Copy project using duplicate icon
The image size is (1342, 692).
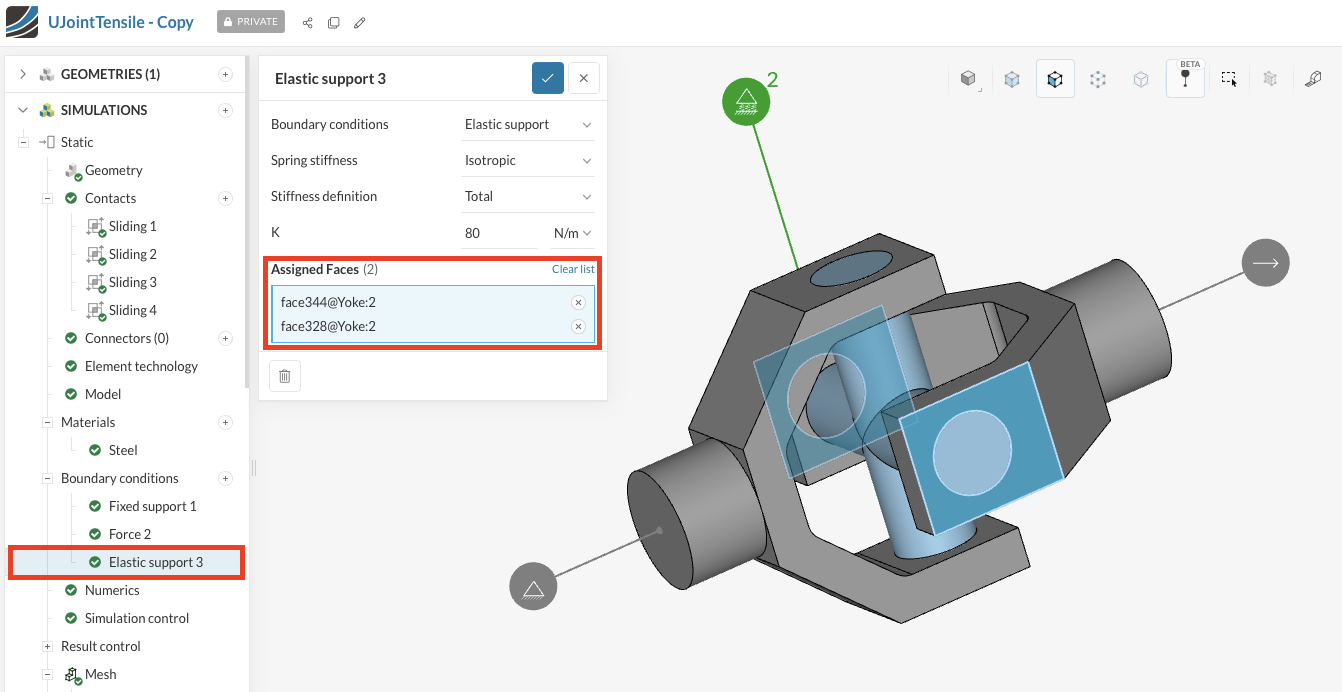coord(333,22)
